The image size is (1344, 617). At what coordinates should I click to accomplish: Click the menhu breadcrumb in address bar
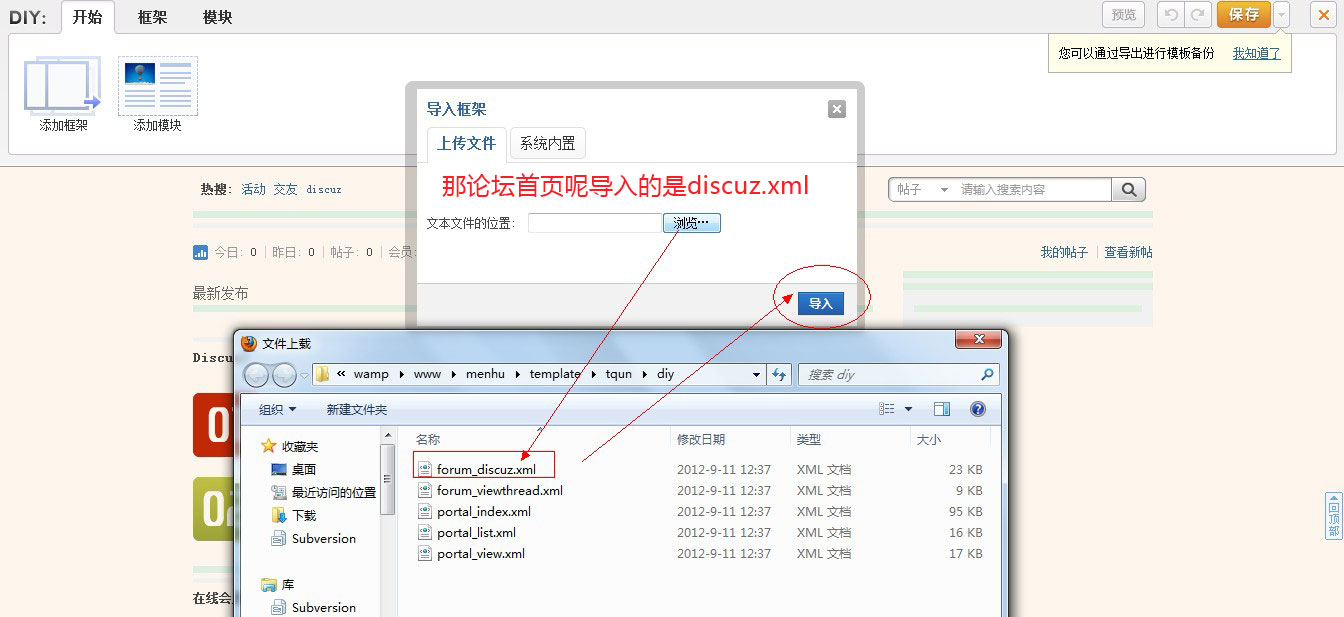[x=485, y=374]
